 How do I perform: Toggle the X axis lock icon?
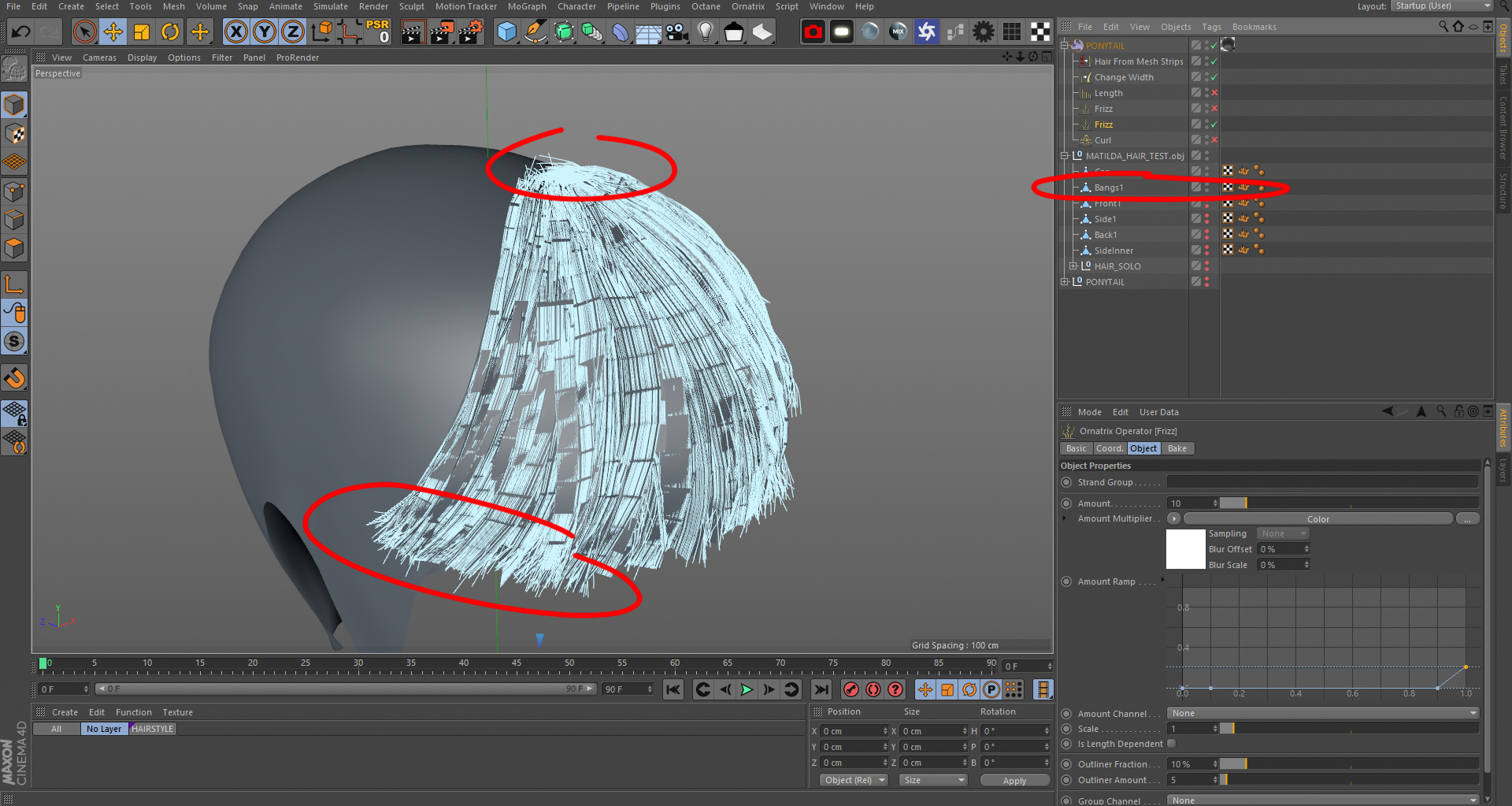(x=235, y=32)
